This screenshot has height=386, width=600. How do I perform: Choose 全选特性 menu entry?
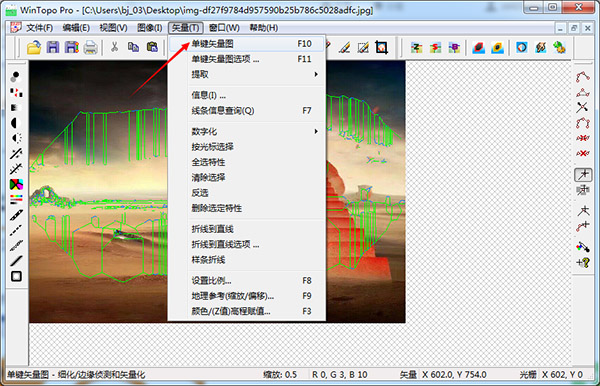pos(247,162)
